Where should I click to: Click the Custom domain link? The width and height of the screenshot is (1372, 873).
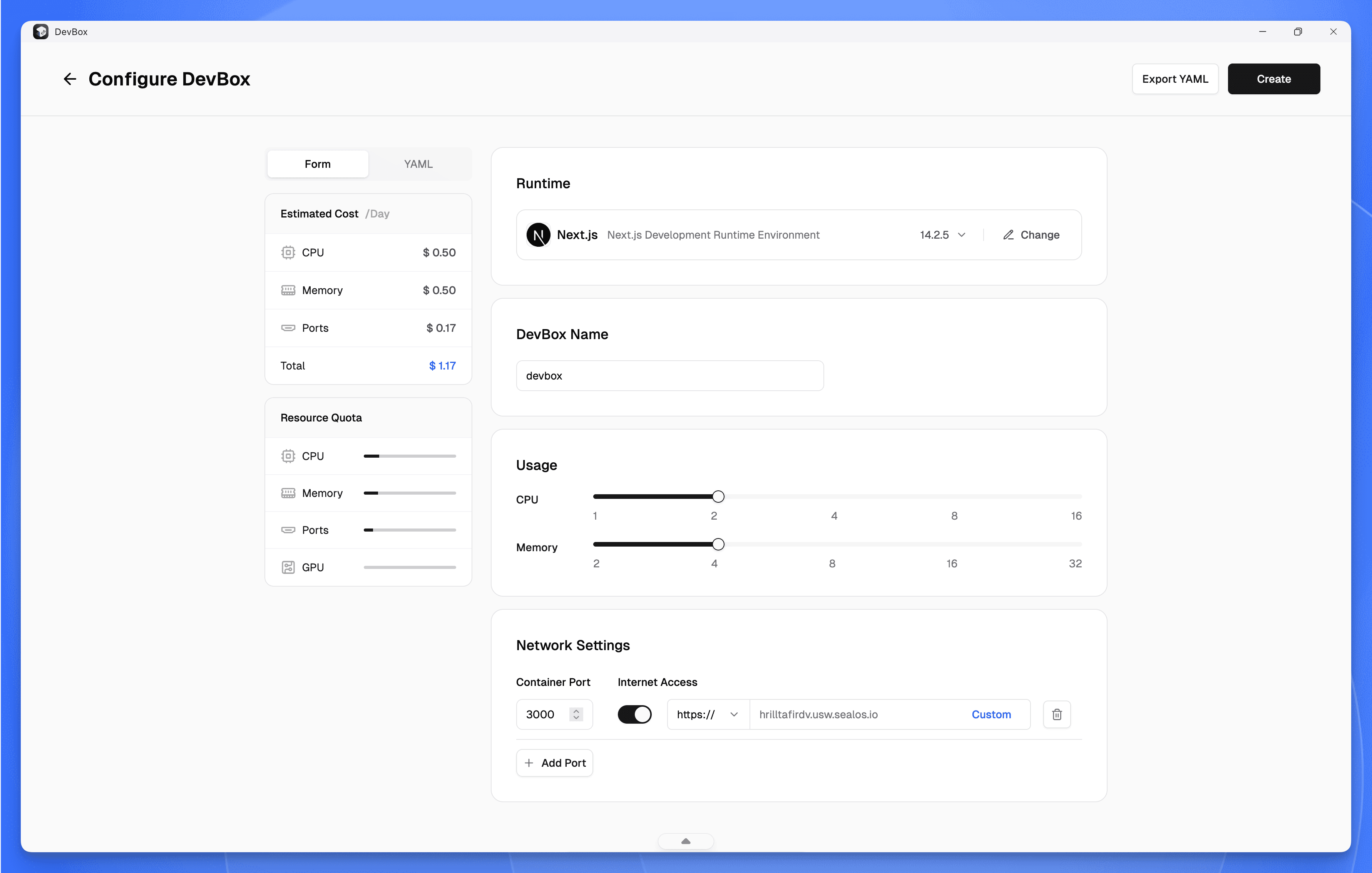click(991, 714)
